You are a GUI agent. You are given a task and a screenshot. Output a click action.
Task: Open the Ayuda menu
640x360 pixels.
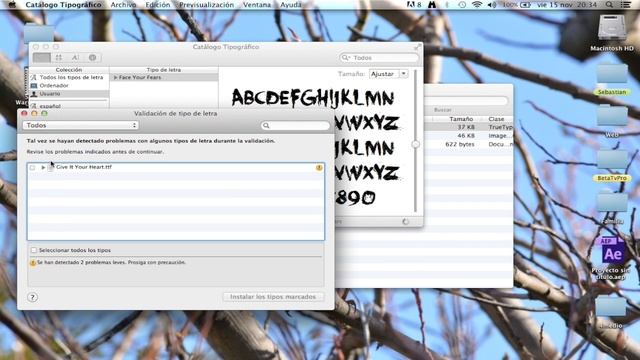click(291, 4)
